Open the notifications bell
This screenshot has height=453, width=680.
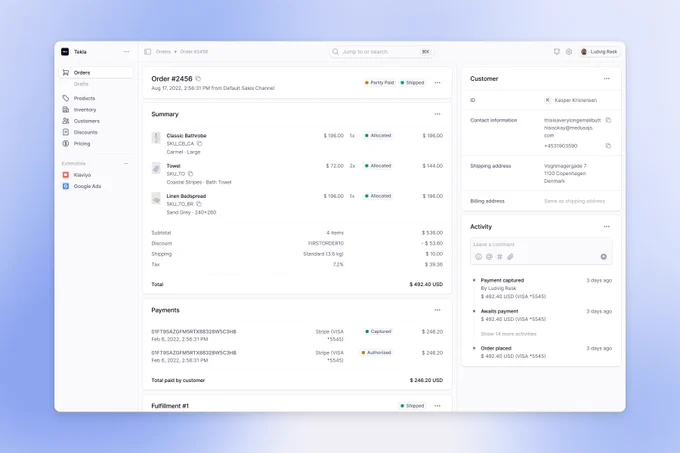pyautogui.click(x=556, y=52)
